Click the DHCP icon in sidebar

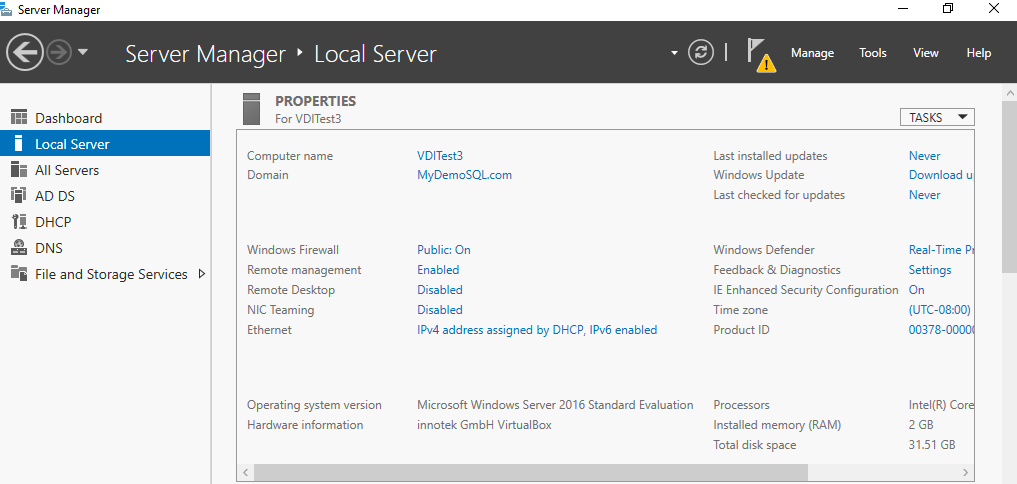click(18, 222)
